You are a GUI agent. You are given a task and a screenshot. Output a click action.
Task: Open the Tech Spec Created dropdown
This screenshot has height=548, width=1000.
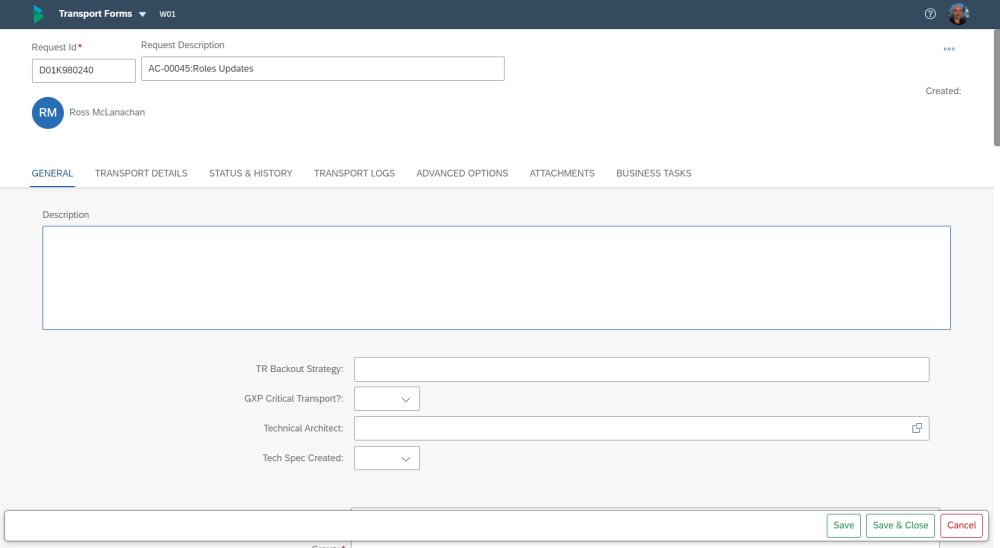click(386, 458)
